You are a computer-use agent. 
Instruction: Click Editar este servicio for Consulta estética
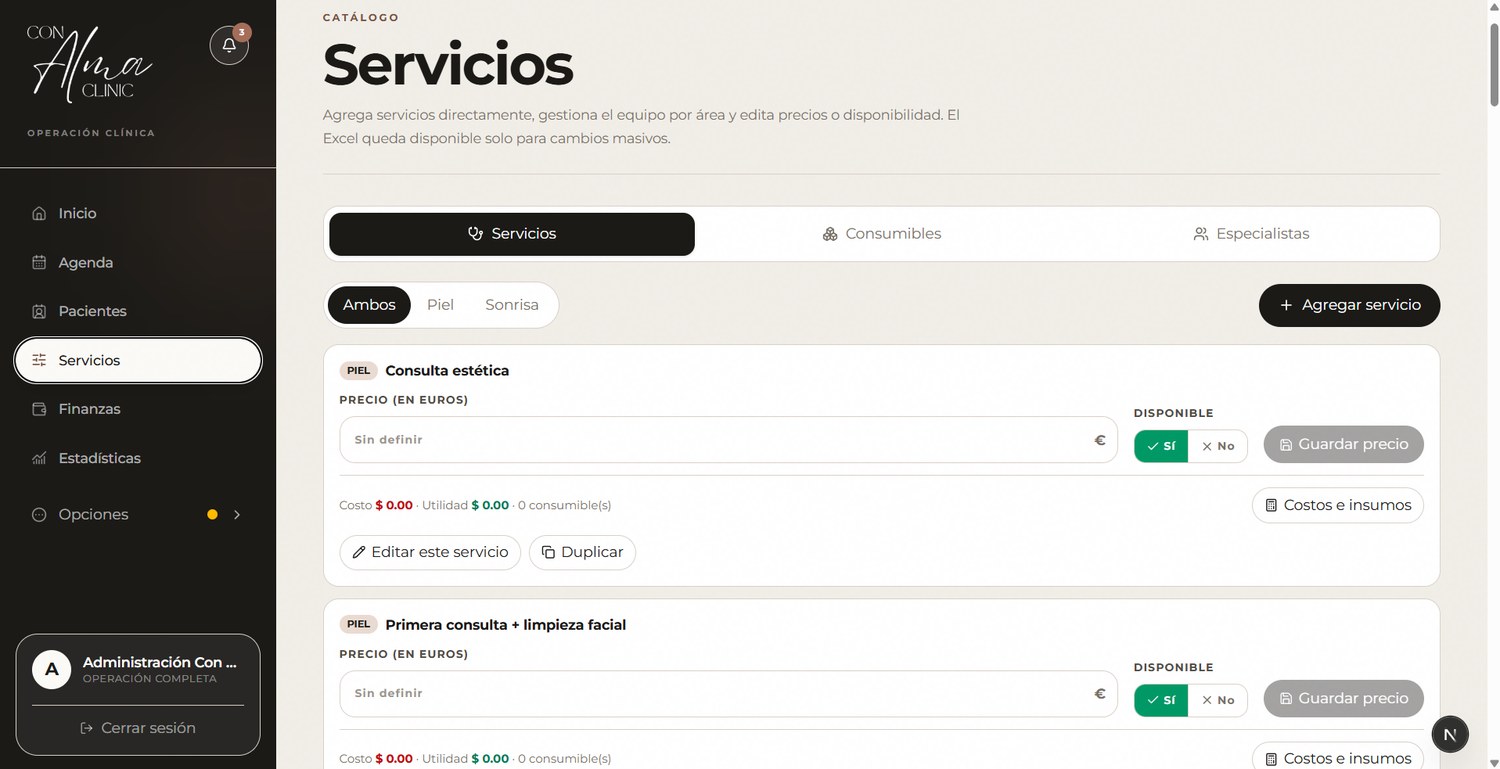click(x=430, y=552)
